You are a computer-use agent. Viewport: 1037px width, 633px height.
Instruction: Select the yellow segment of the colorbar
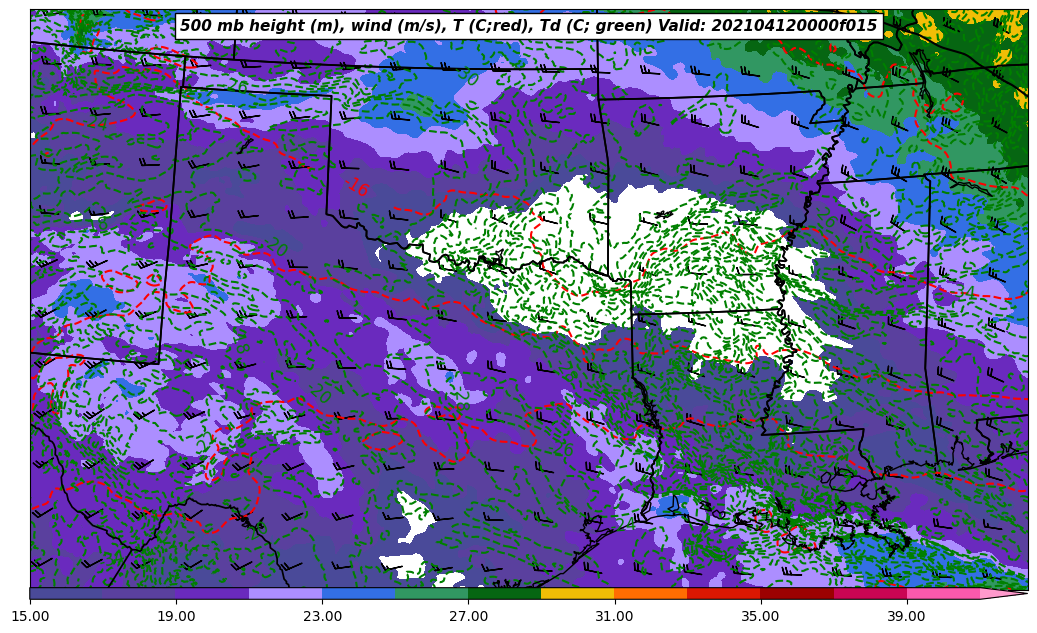[x=577, y=593]
